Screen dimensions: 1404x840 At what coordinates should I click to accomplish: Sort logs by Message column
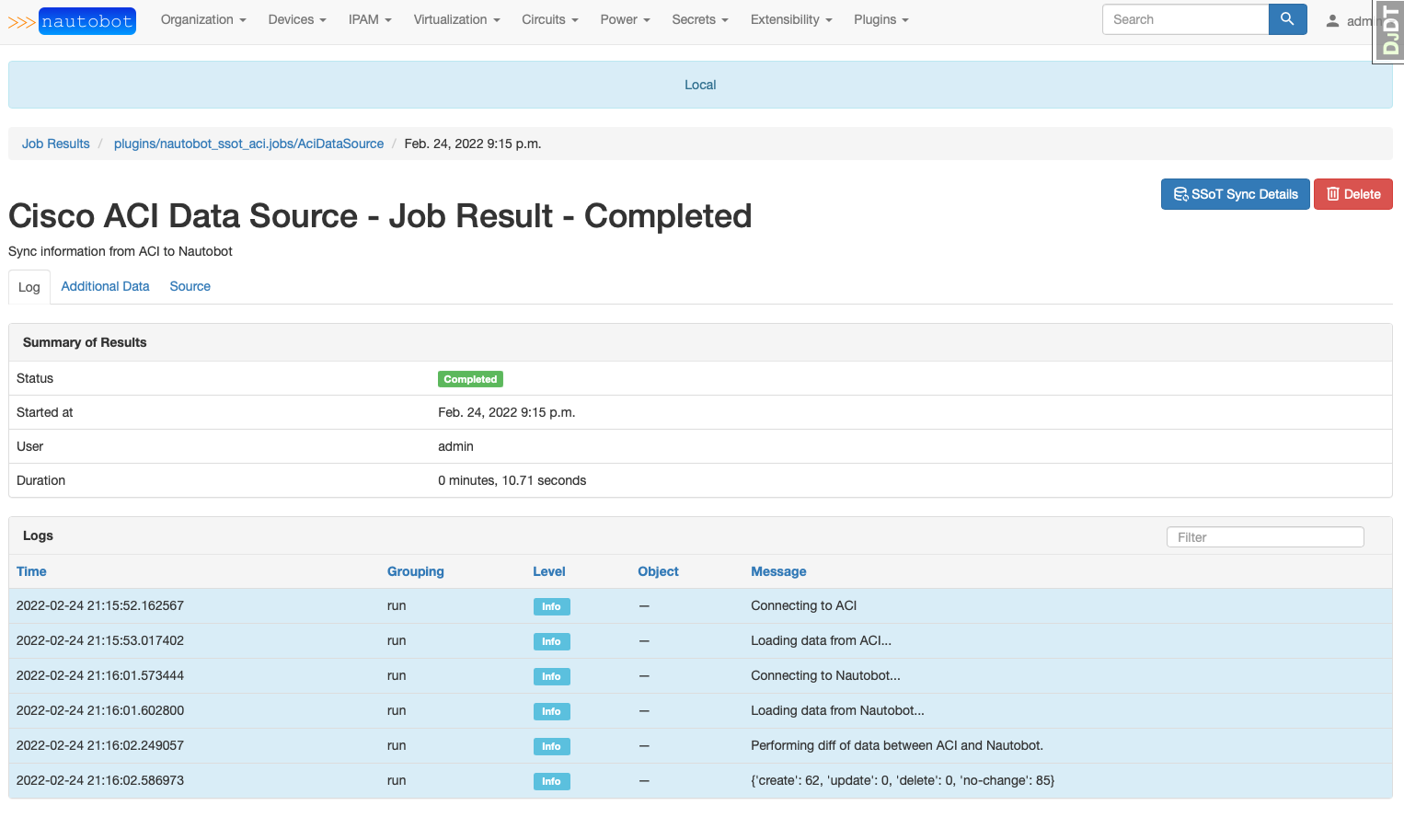[x=778, y=571]
